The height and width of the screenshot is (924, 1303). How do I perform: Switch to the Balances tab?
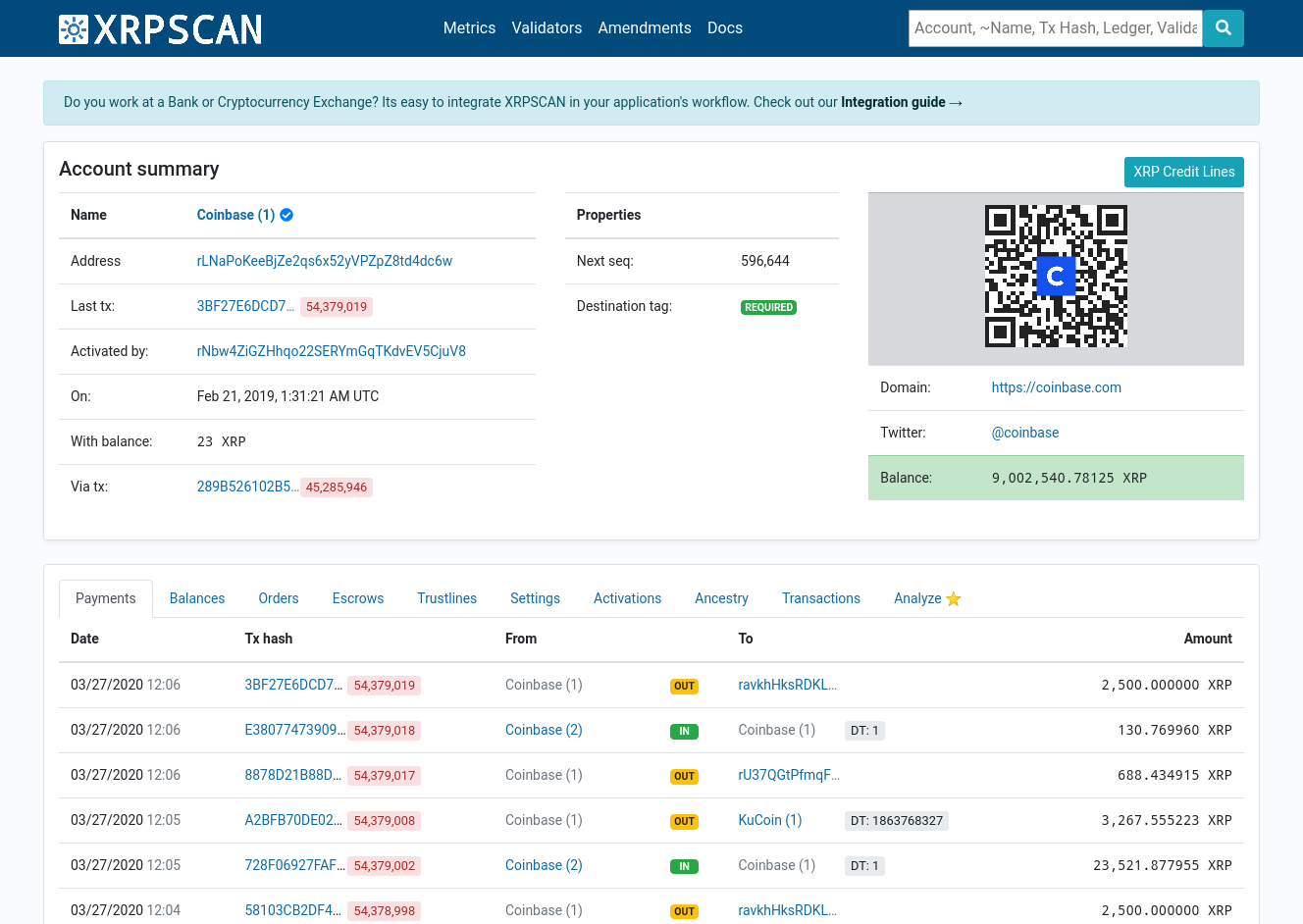196,597
